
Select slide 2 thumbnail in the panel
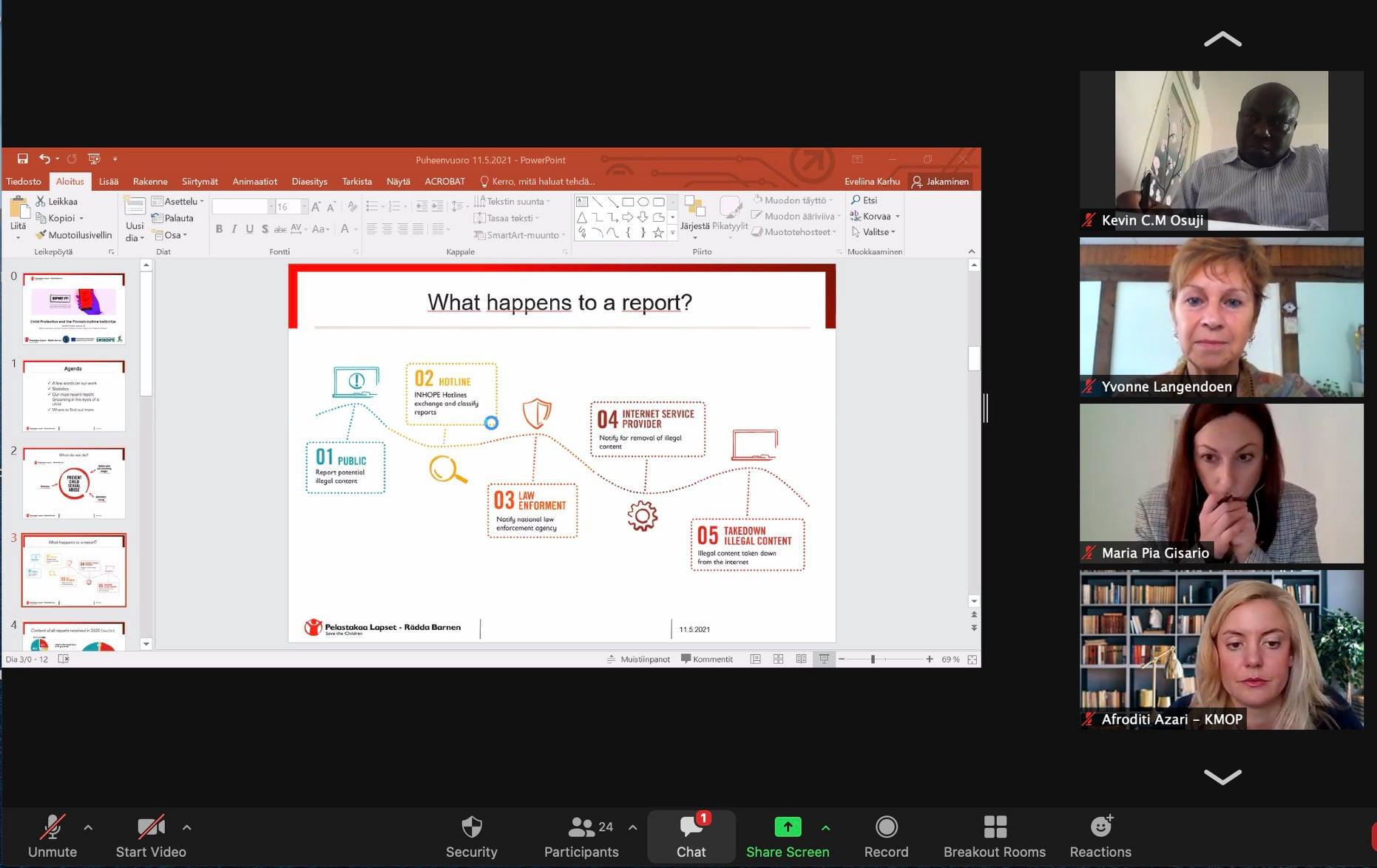[x=74, y=483]
